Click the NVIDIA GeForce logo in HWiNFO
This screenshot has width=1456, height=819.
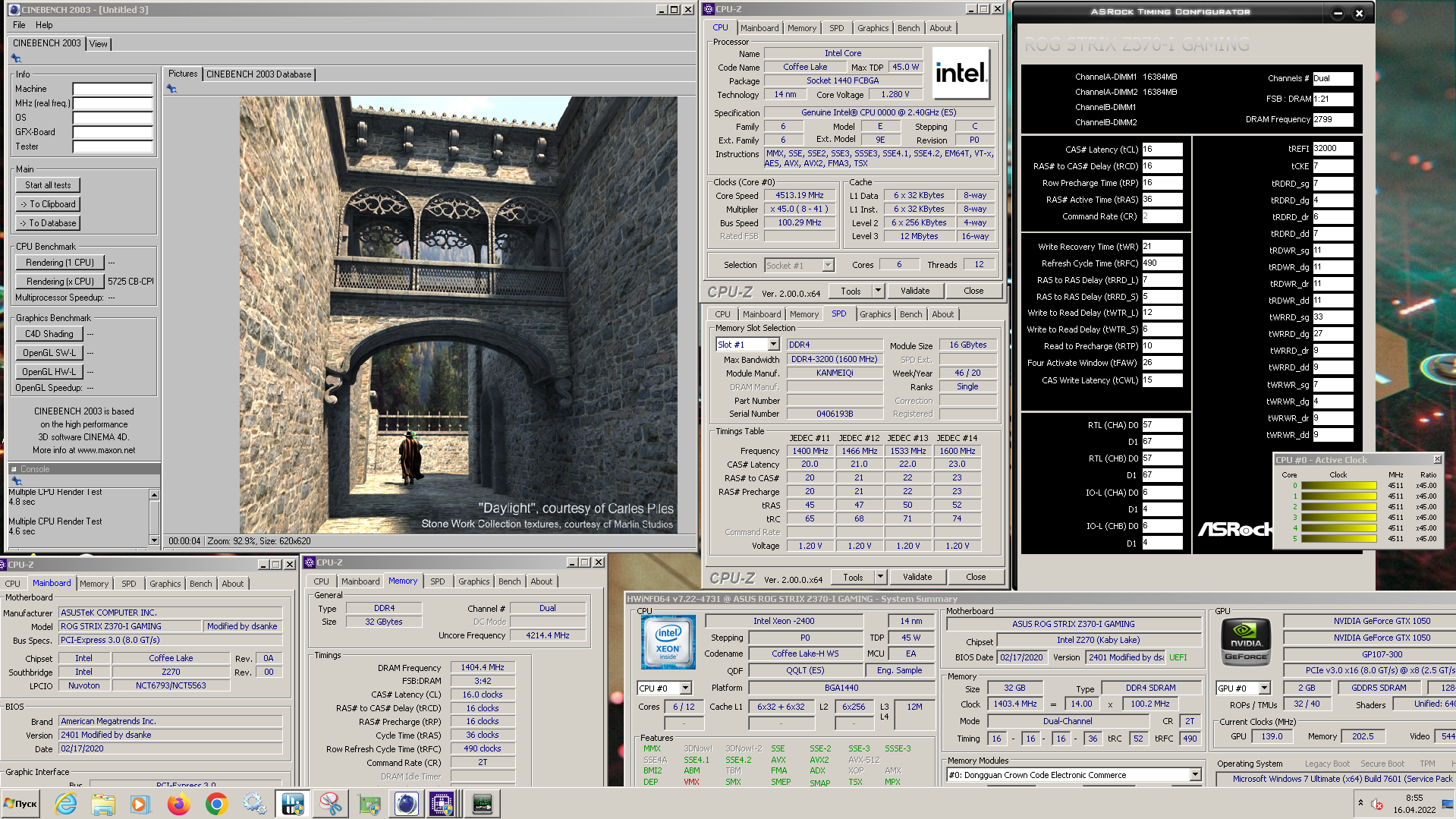tap(1246, 642)
